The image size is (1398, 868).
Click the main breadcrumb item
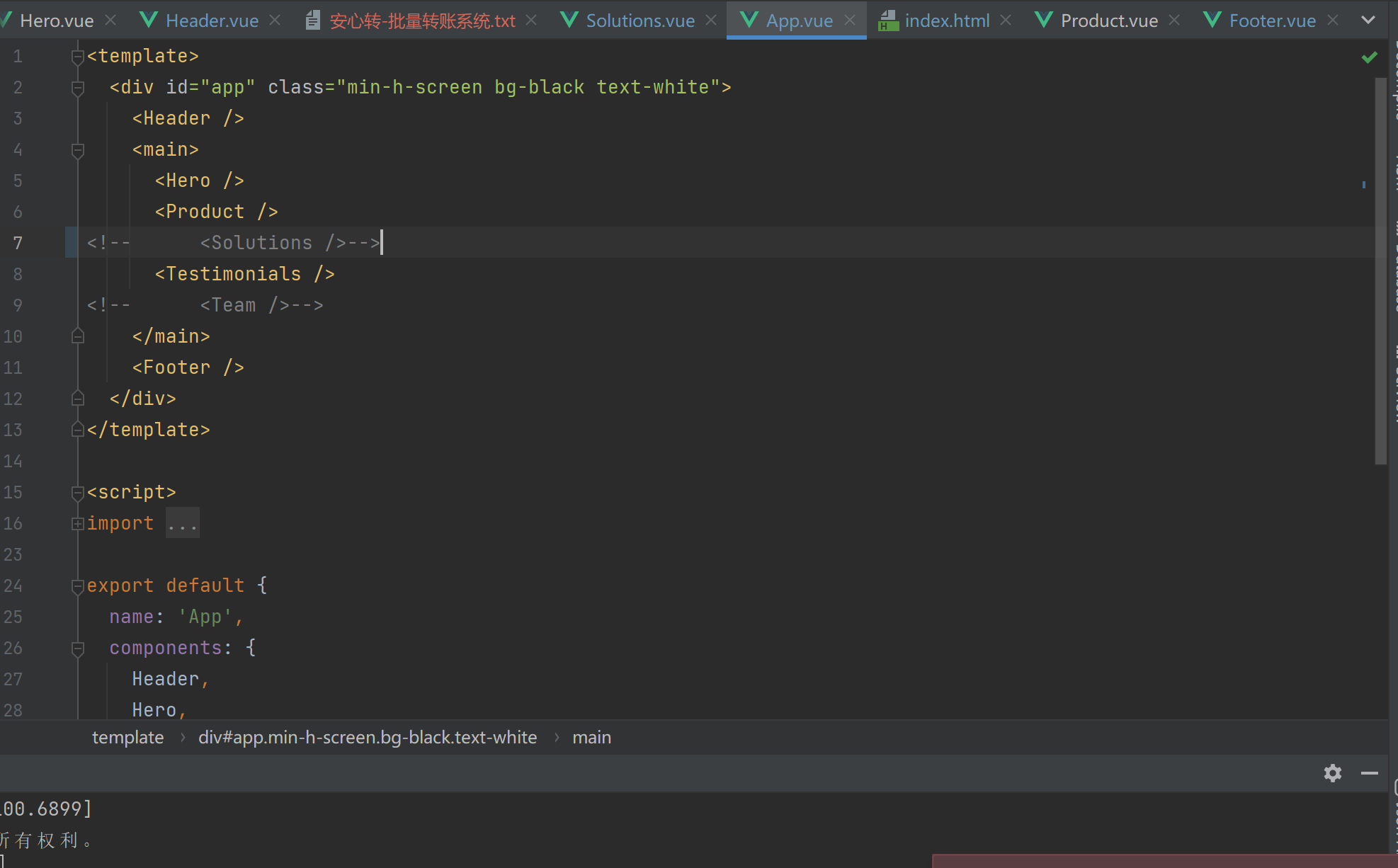(591, 737)
